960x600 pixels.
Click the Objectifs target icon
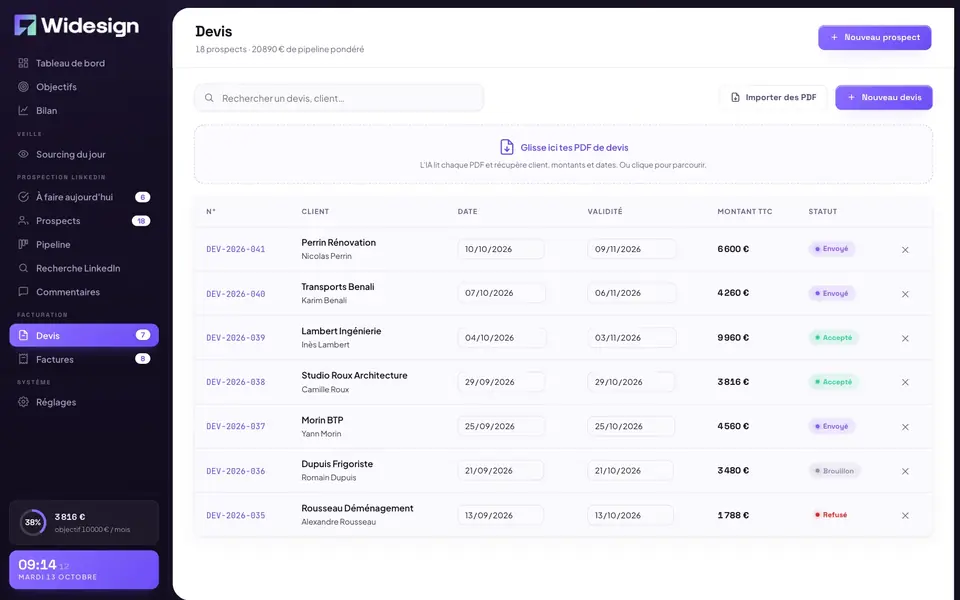coord(23,87)
